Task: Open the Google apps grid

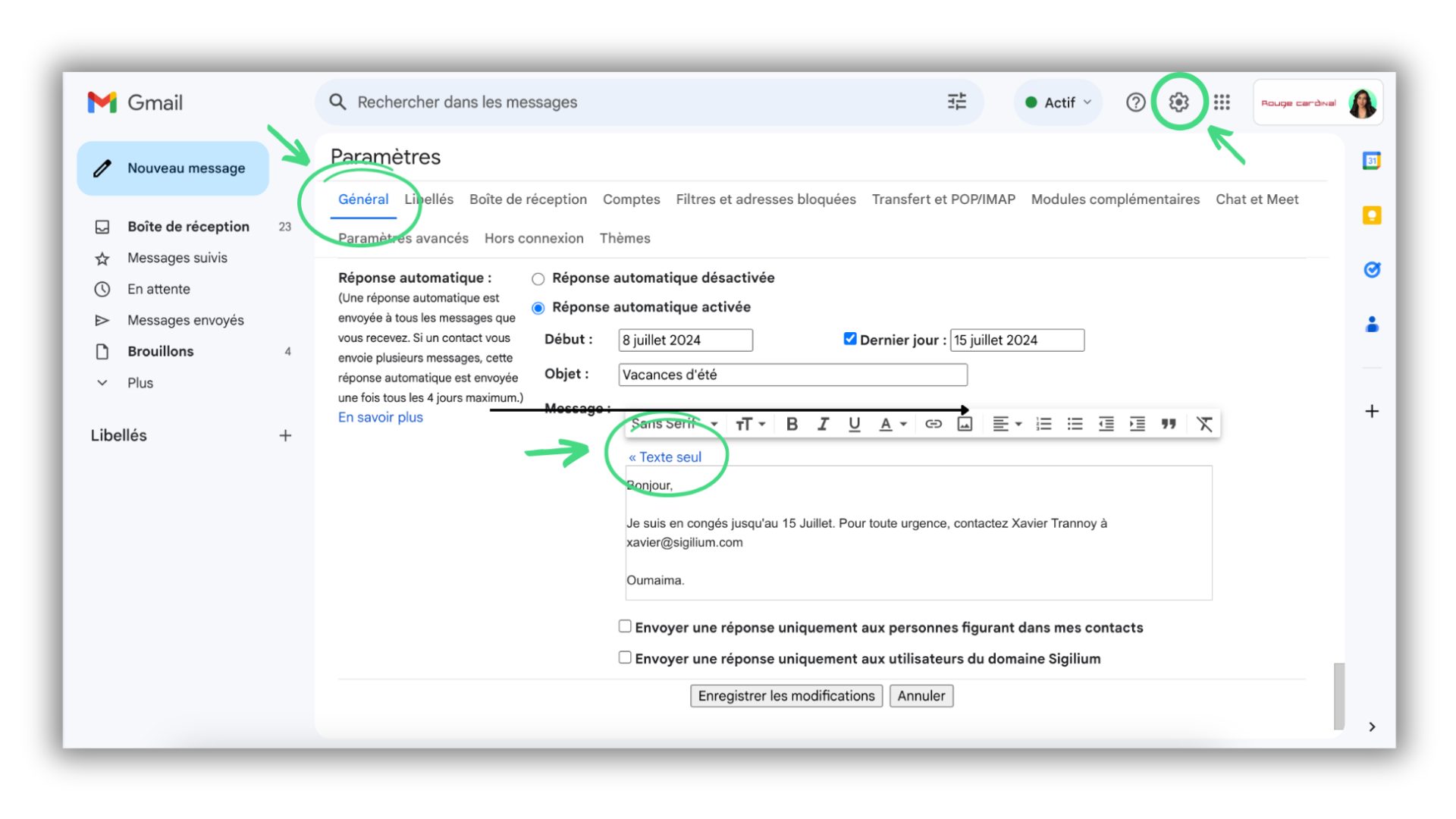Action: [x=1222, y=102]
